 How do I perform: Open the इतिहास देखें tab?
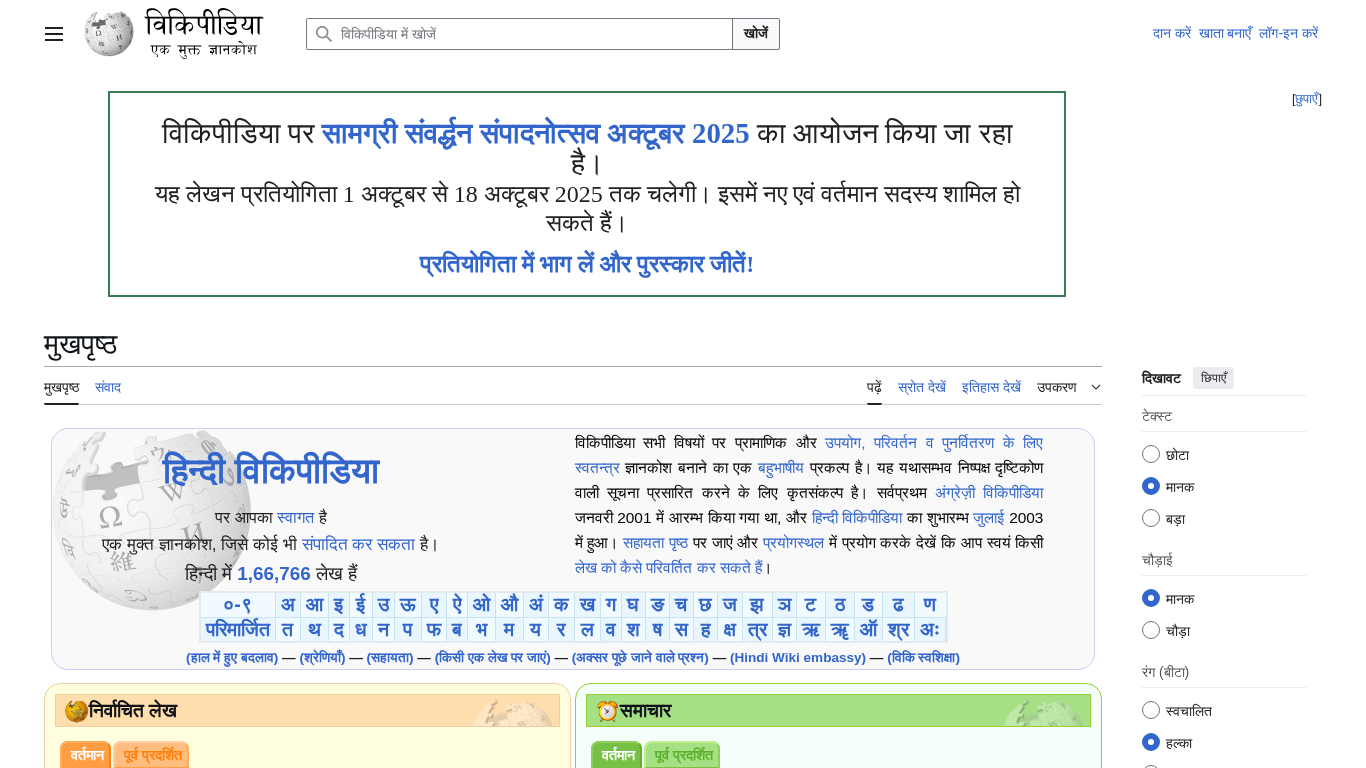click(991, 387)
